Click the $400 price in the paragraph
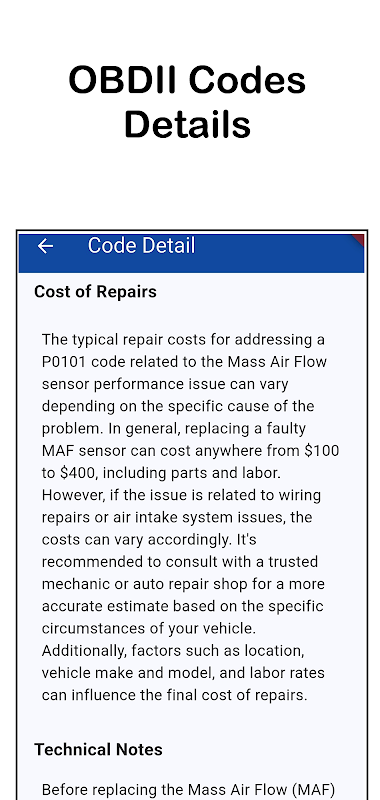Image resolution: width=380 pixels, height=800 pixels. coord(78,473)
